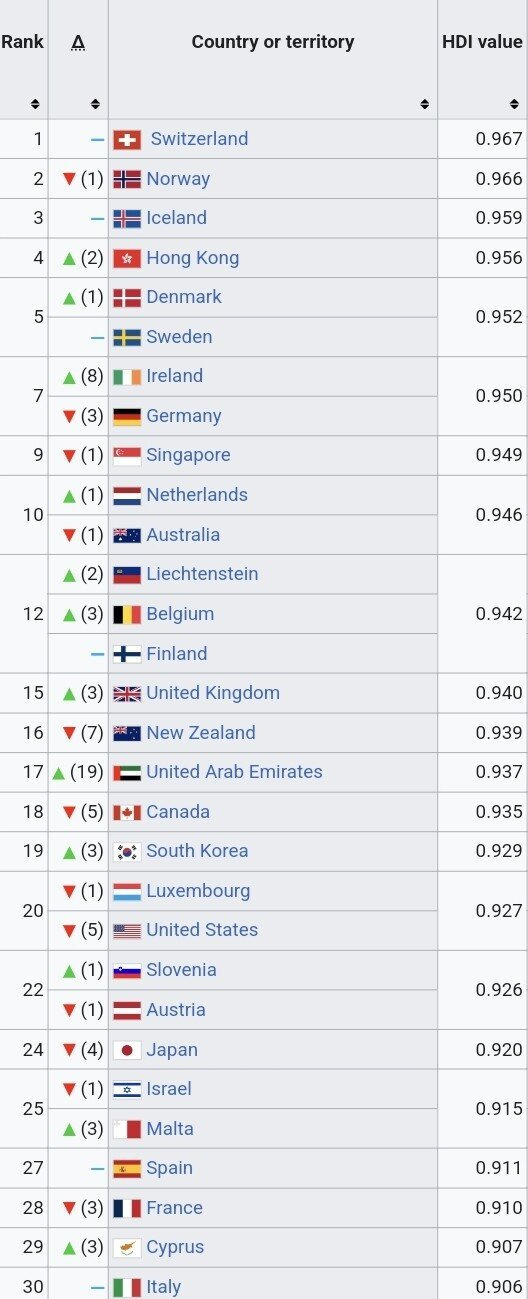Click the Hong Kong flag icon
Viewport: 528px width, 1299px height.
127,258
